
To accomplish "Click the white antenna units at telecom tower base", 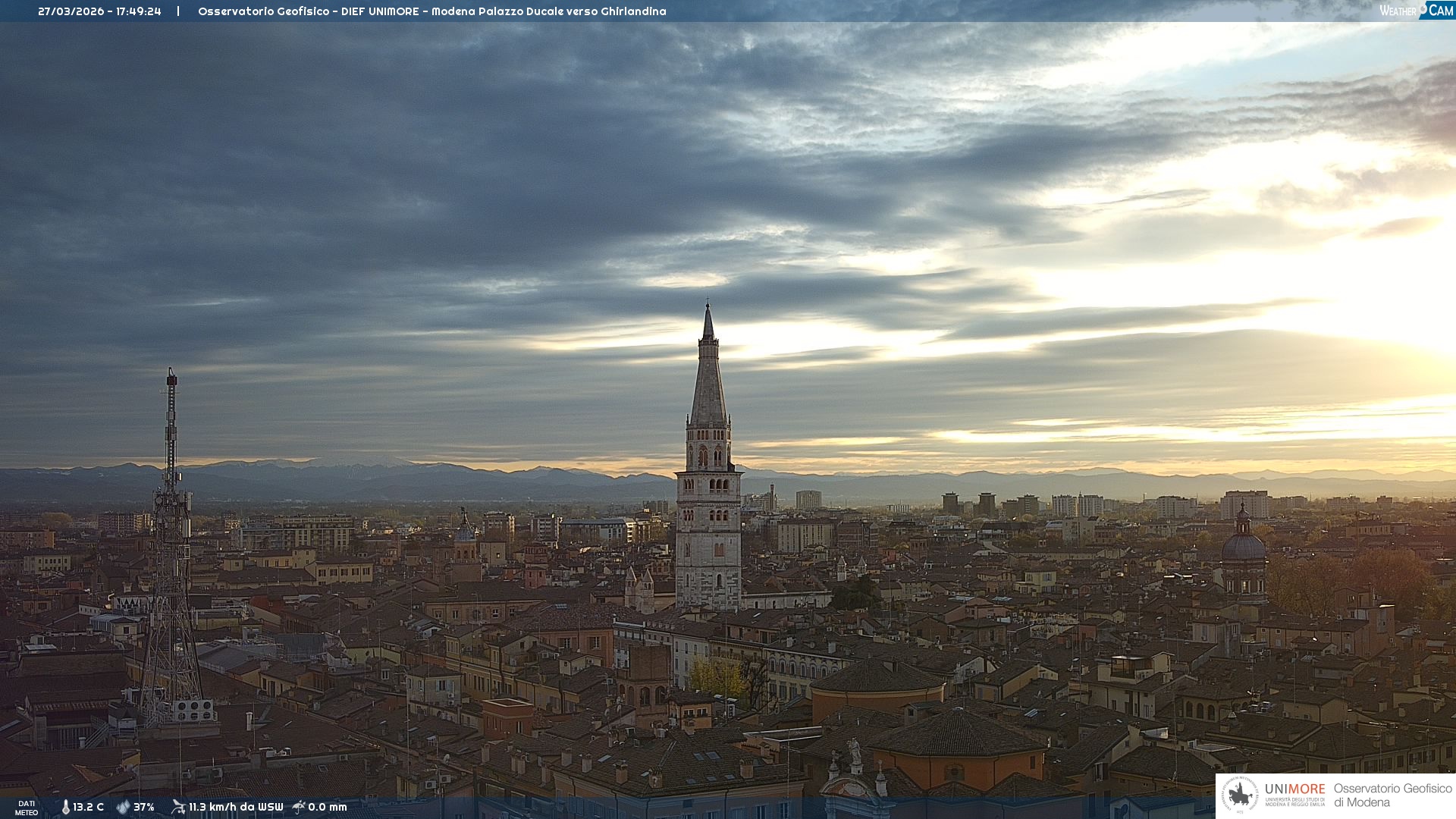I will (x=193, y=711).
